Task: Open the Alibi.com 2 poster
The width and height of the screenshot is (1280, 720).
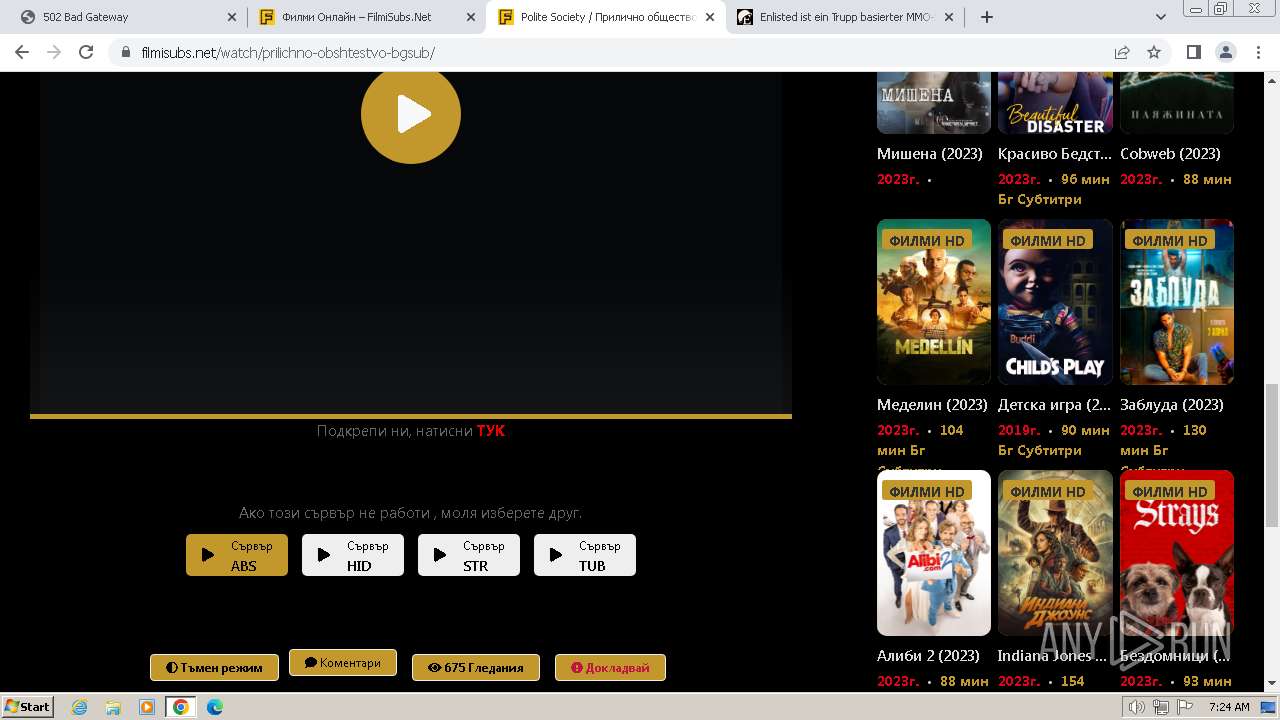Action: 934,553
